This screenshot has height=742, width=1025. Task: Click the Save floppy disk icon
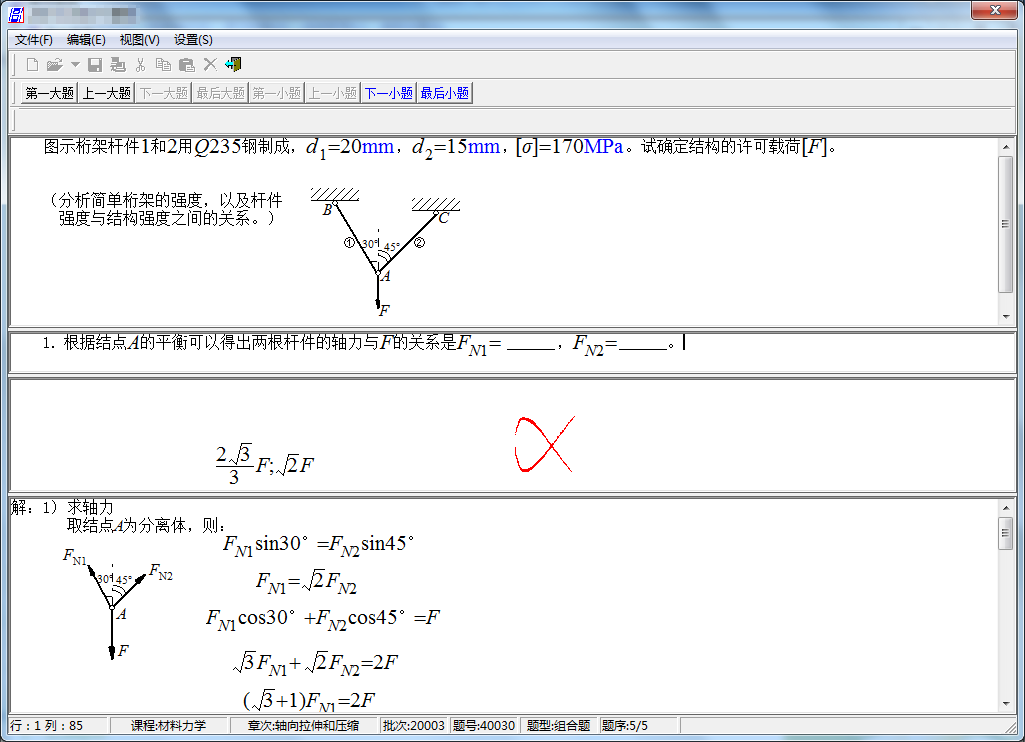95,65
